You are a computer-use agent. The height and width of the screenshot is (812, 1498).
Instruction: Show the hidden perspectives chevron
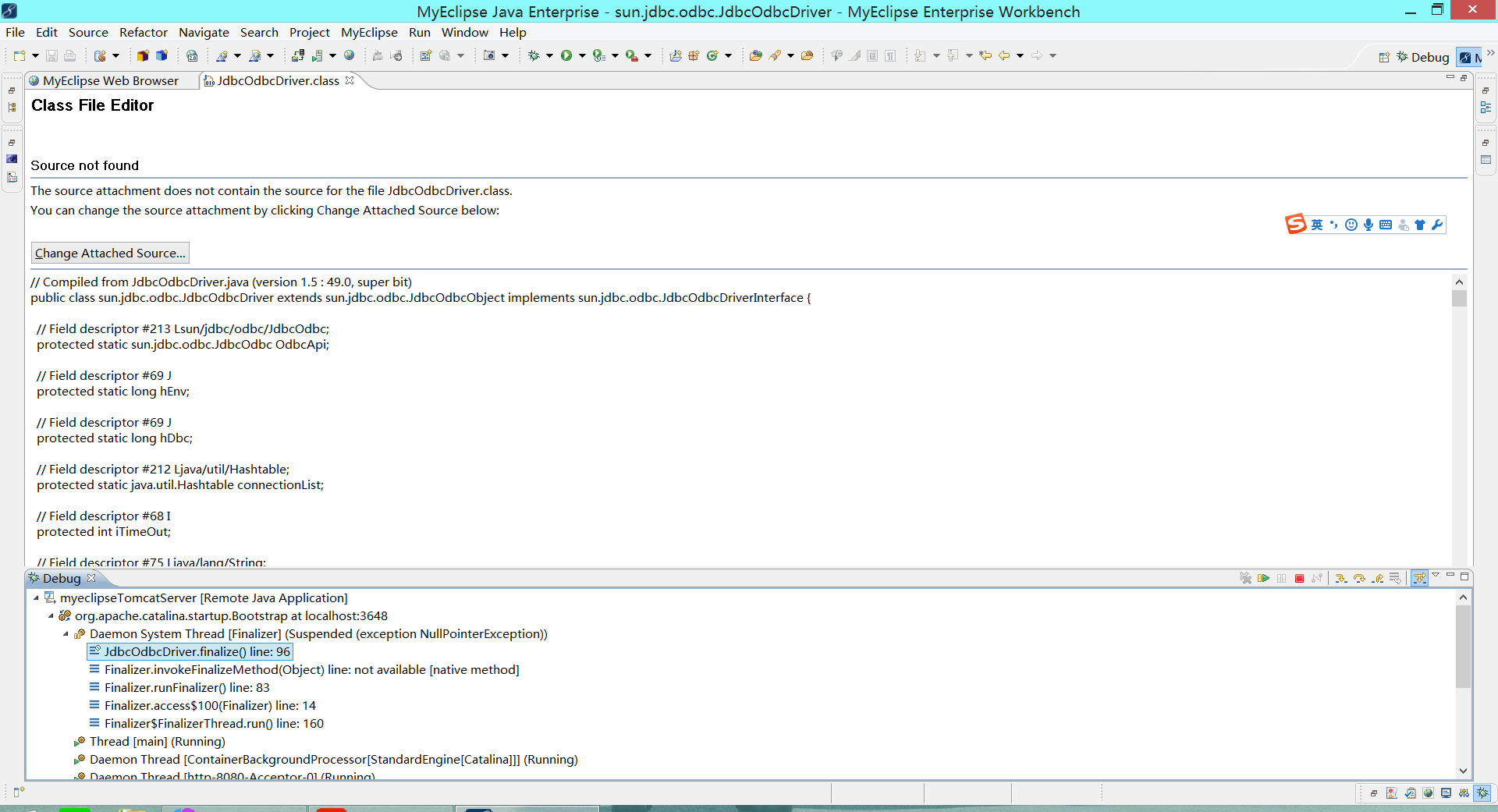point(1491,53)
